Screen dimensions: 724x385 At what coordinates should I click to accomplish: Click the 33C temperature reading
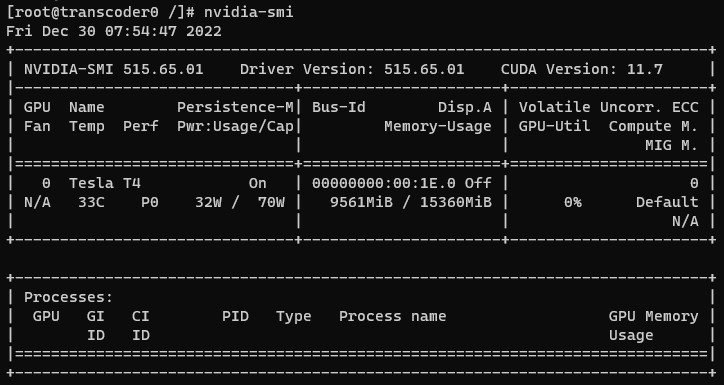pyautogui.click(x=91, y=202)
